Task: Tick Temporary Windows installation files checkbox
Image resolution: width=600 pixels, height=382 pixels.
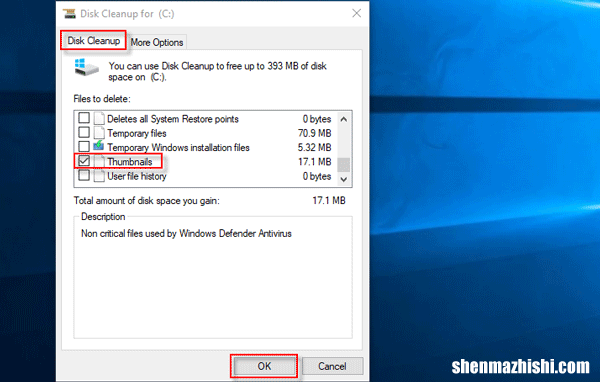Action: coord(84,147)
